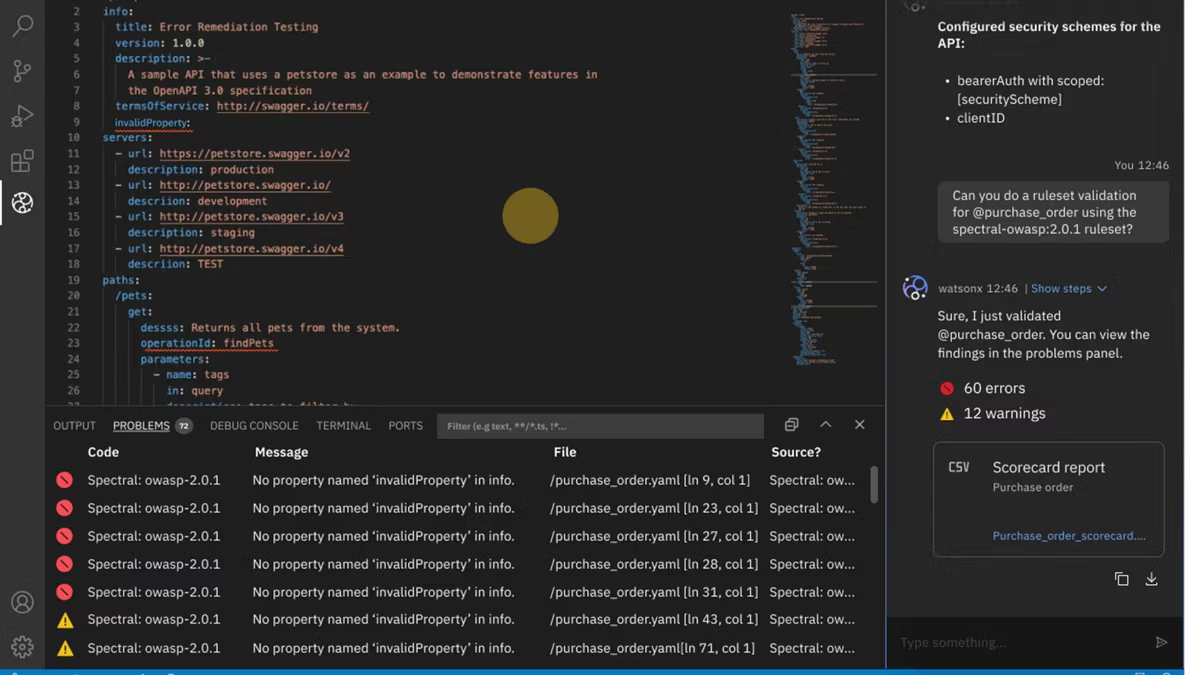1200x675 pixels.
Task: Switch to the TERMINAL tab
Action: [x=343, y=426]
